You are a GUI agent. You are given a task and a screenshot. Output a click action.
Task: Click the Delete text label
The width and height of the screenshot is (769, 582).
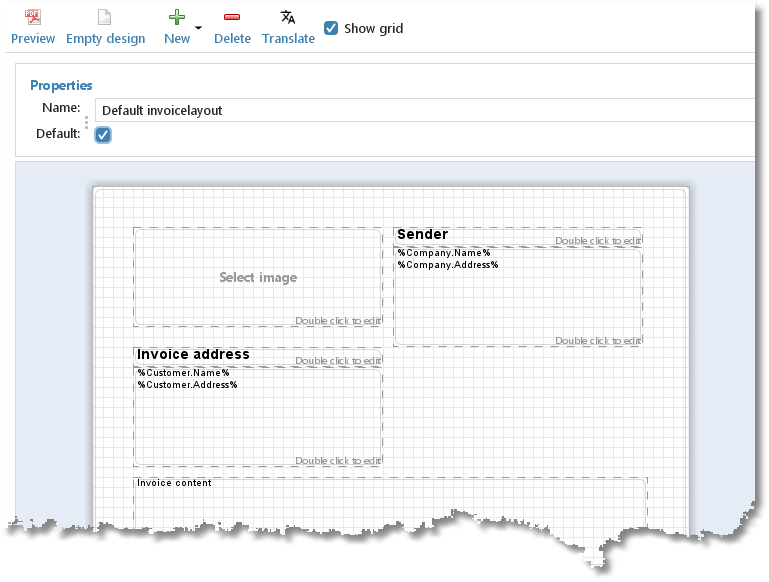232,39
